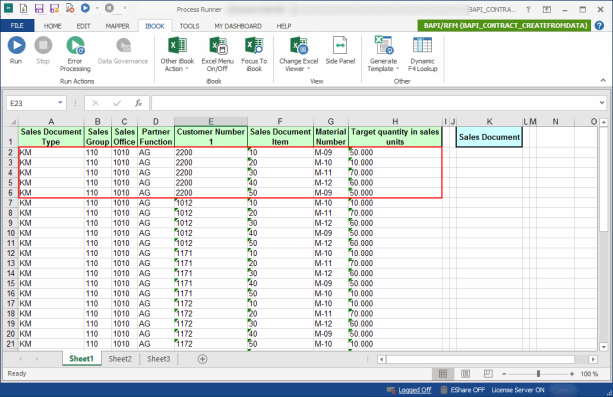Expand the Other iBook Action dropdown
Screen dimensions: 613x397
point(177,54)
